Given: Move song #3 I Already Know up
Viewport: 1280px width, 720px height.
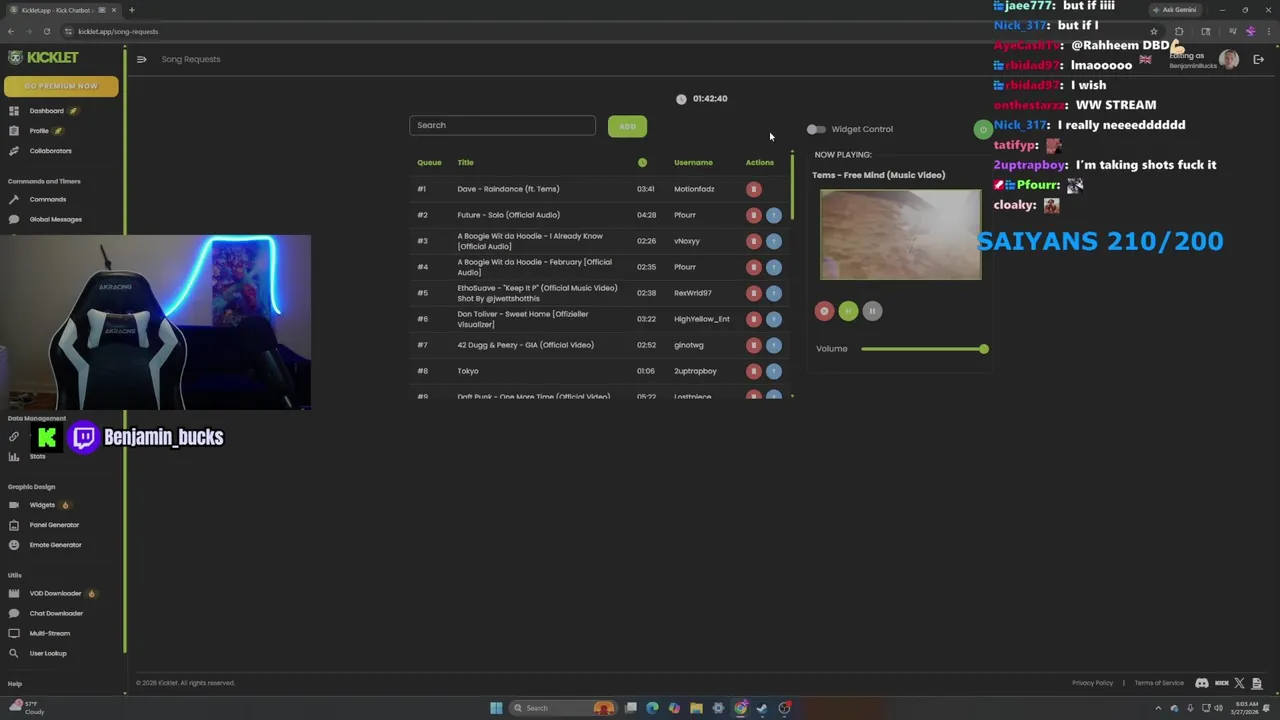Looking at the screenshot, I should 773,241.
